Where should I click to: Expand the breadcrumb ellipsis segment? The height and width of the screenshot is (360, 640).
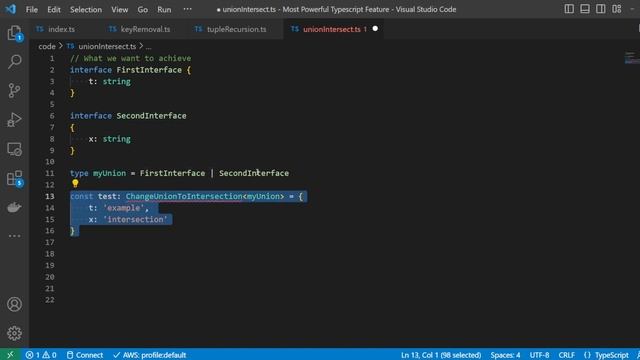pos(149,47)
